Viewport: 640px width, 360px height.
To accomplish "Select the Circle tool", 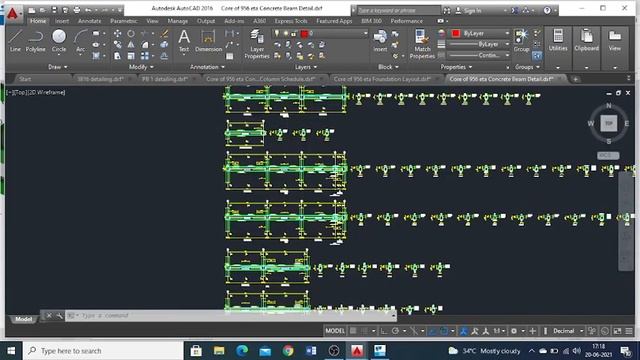I will 59,41.
